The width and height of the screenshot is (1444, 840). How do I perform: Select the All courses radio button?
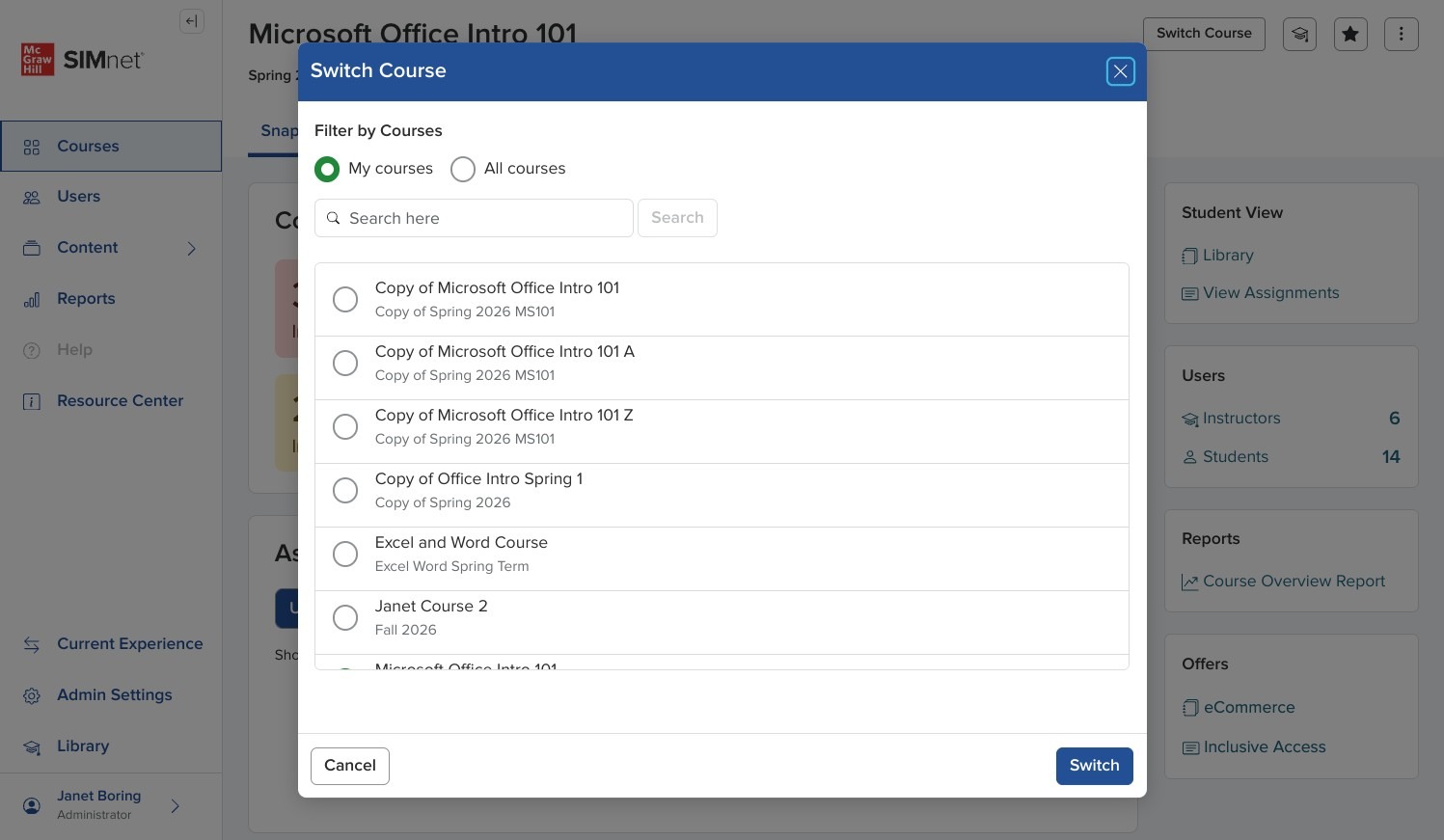click(463, 169)
